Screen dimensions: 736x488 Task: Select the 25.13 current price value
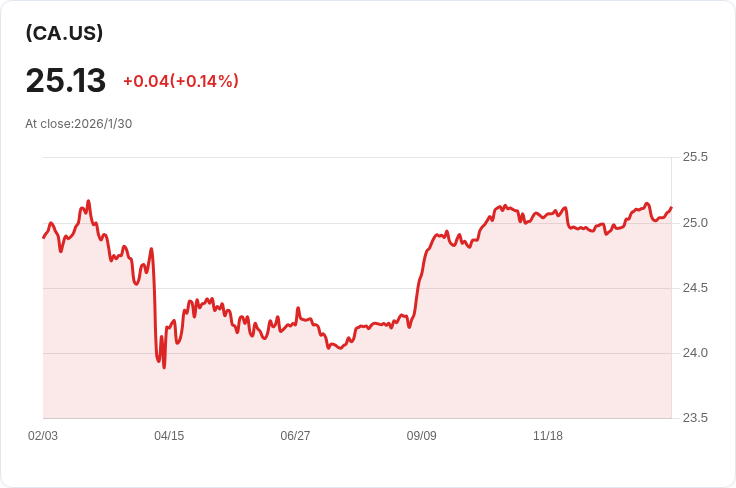click(66, 80)
